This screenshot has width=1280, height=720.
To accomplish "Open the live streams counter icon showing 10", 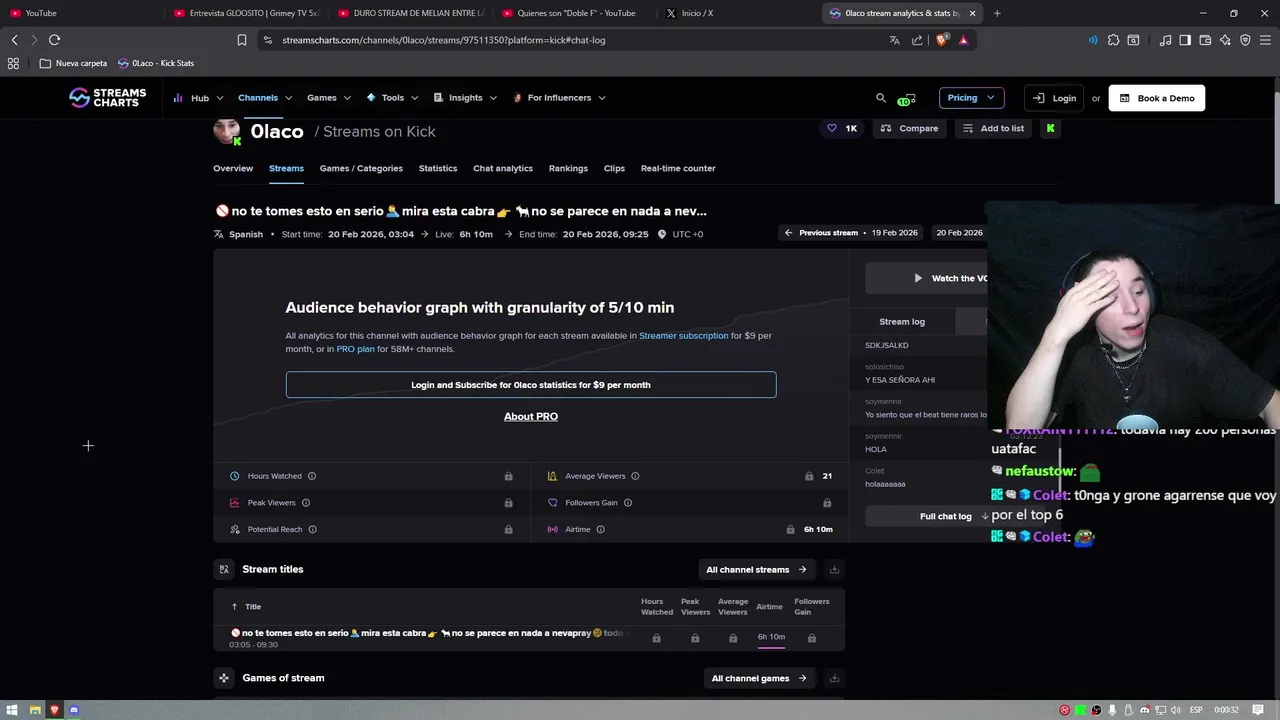I will click(905, 99).
